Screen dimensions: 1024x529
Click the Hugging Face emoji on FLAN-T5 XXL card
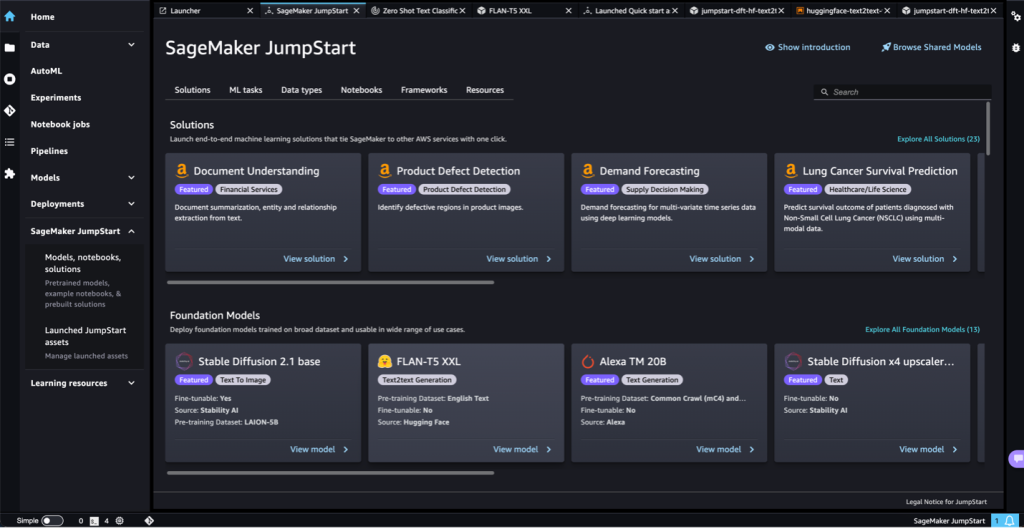(385, 361)
